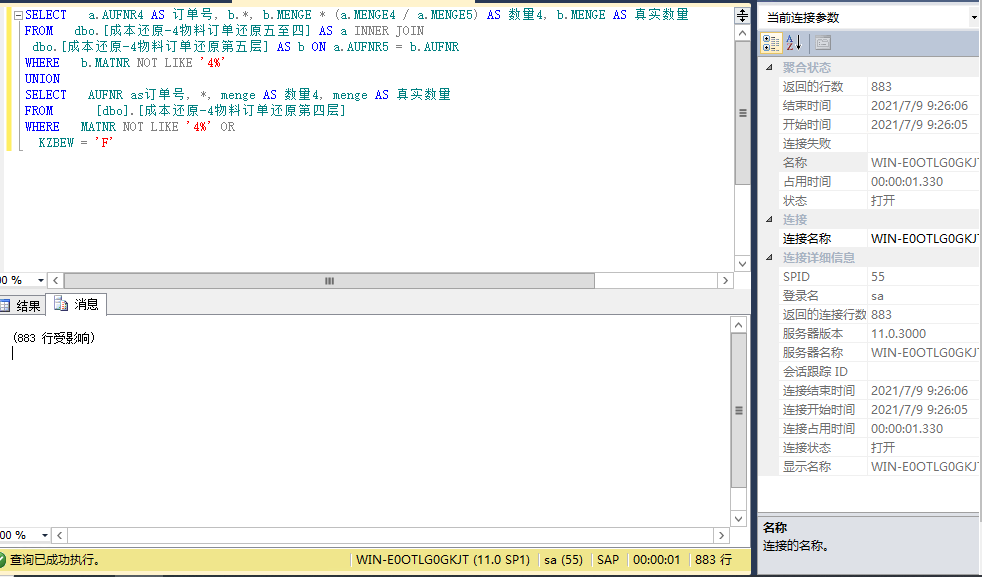Switch properties to categorized view
Viewport: 982px width, 577px height.
770,43
